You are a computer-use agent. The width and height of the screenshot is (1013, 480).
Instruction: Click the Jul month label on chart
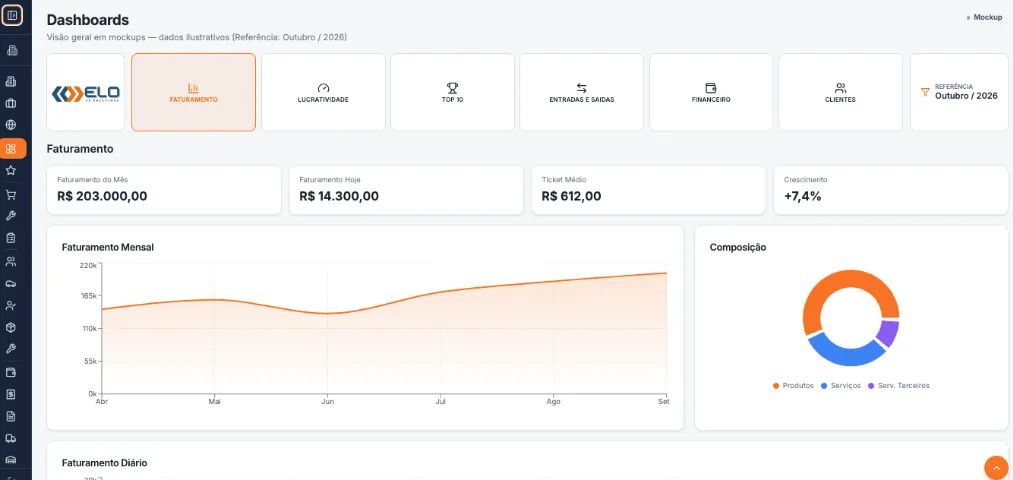441,401
